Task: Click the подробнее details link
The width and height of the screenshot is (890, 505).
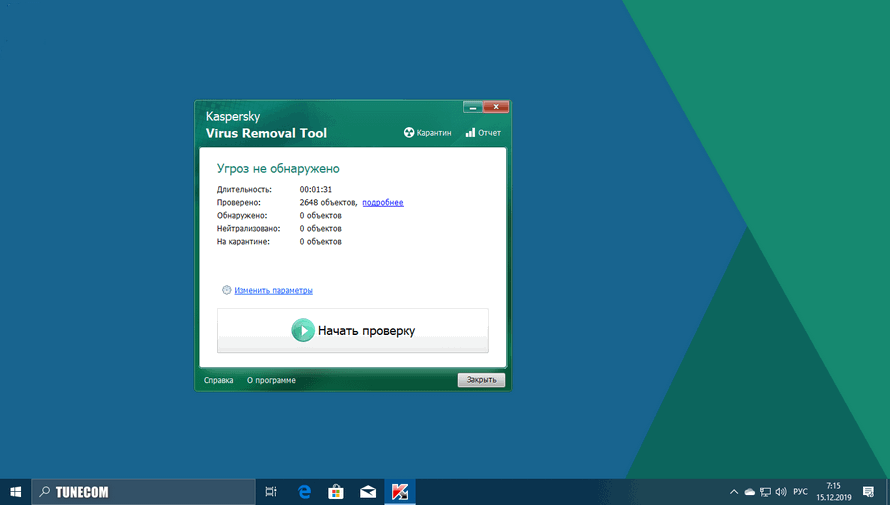Action: click(383, 202)
